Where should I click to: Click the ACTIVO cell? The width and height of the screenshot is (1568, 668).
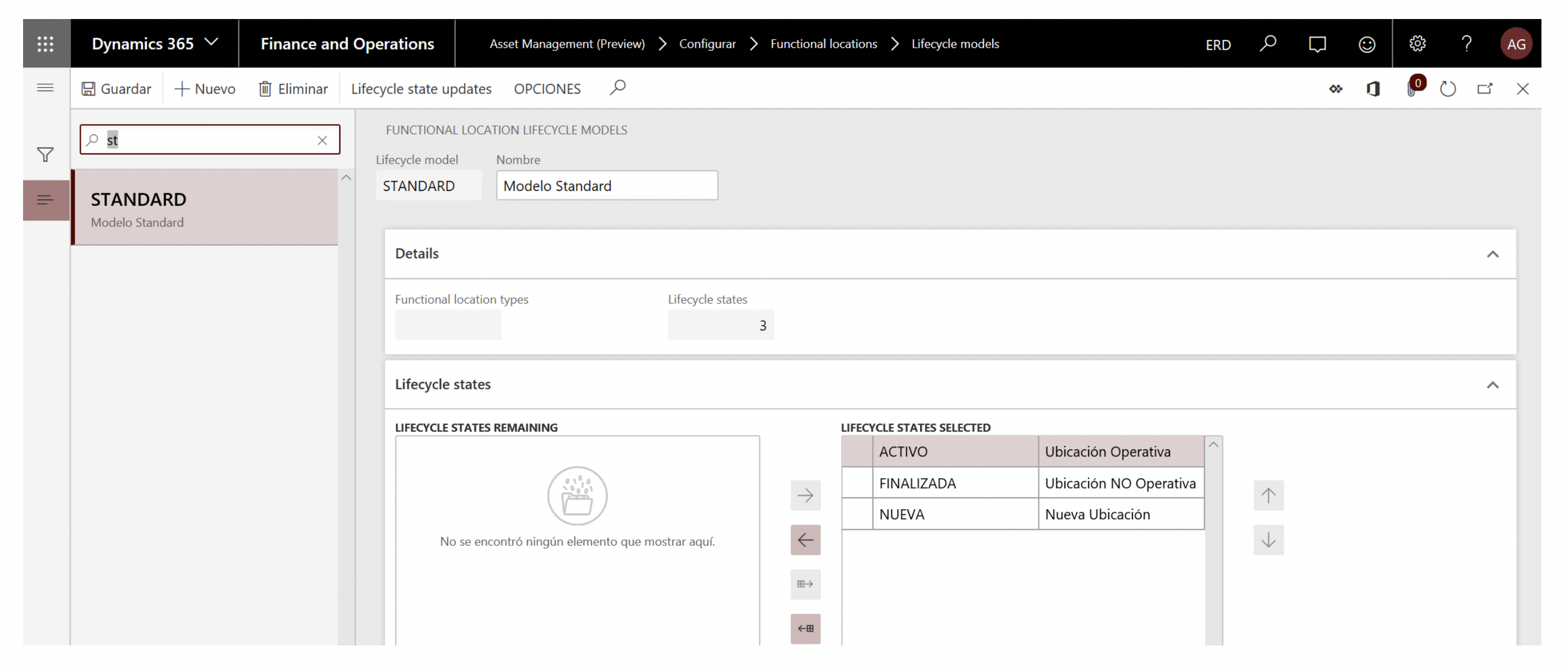coord(956,452)
